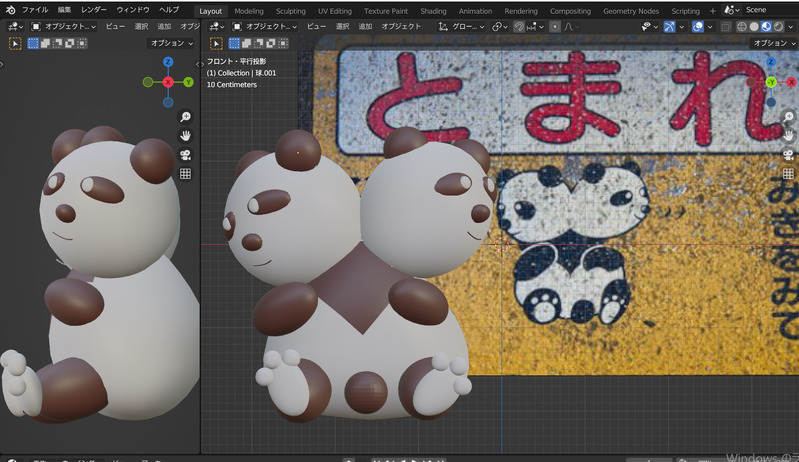Switch perspective/orthographic grid icon in right viewport
Image resolution: width=799 pixels, height=462 pixels.
coord(788,174)
